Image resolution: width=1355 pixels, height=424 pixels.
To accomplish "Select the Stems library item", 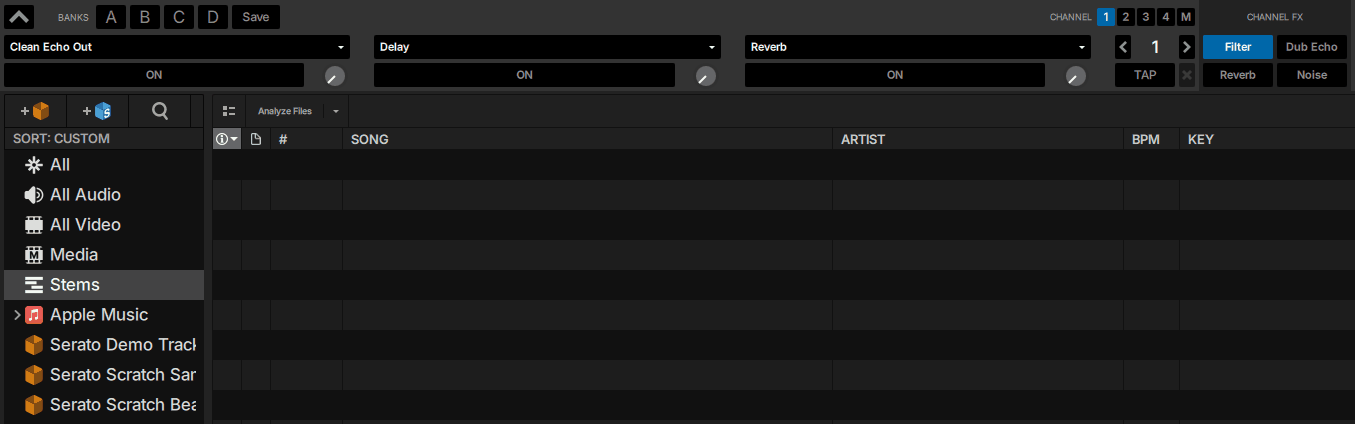I will [x=74, y=285].
